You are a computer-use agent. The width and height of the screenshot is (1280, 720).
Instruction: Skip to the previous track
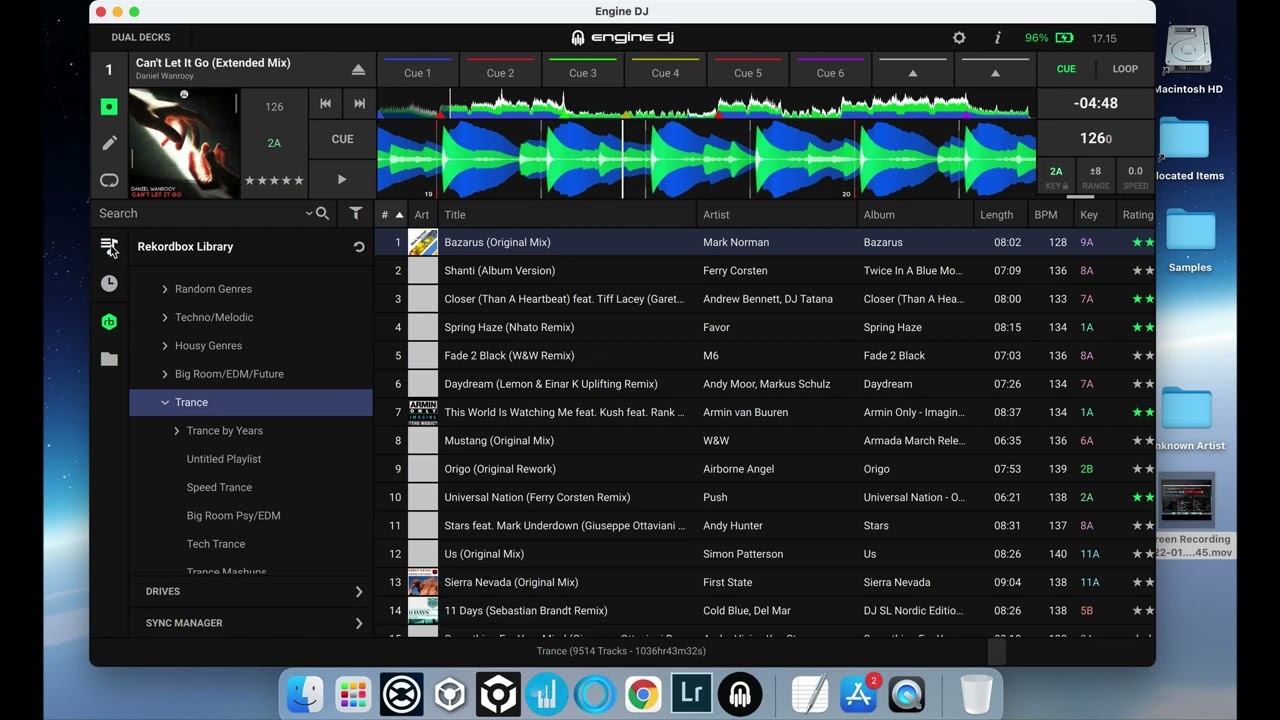click(325, 103)
